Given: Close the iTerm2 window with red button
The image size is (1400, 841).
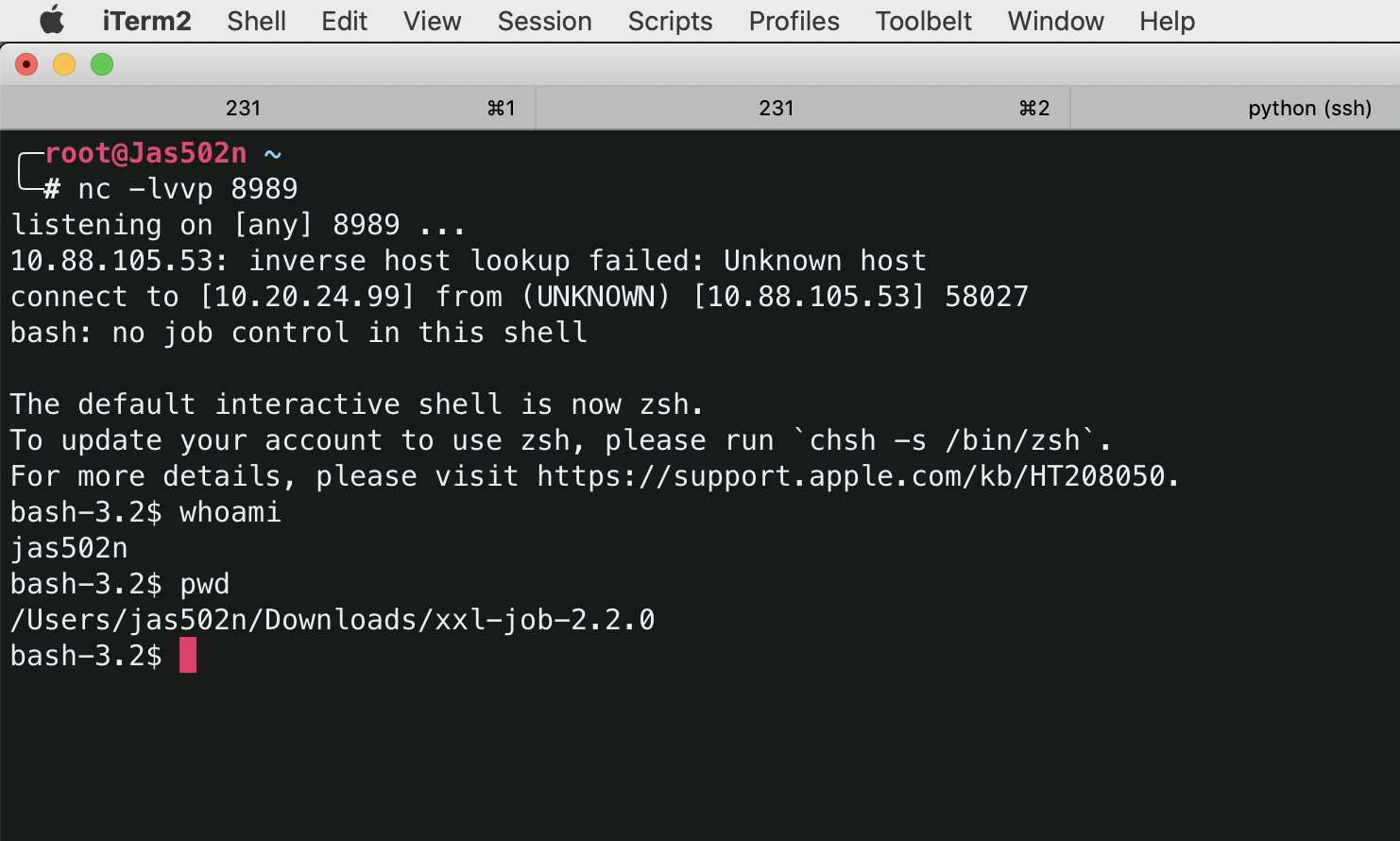Looking at the screenshot, I should (26, 64).
